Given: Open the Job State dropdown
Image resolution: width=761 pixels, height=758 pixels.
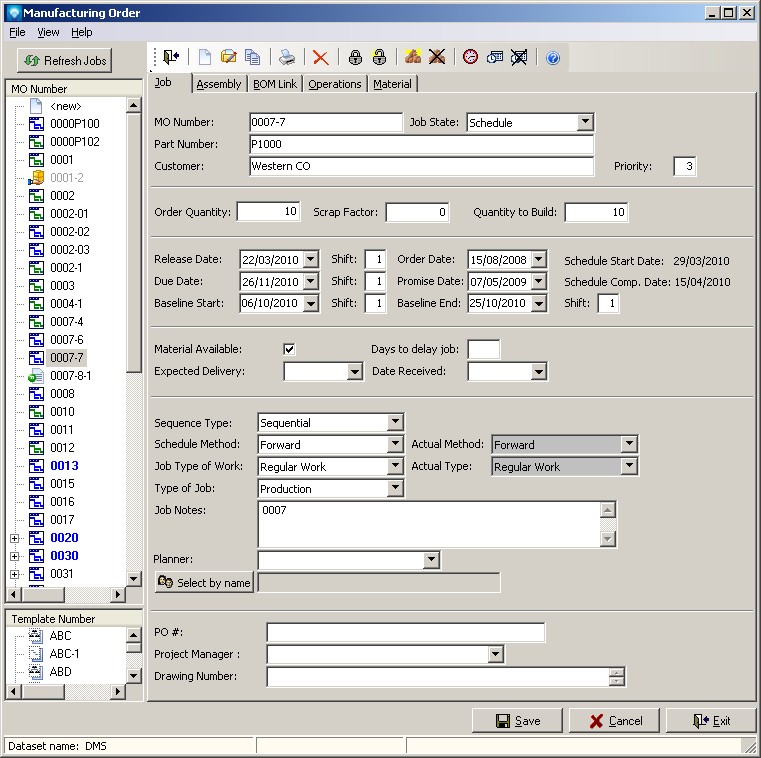Looking at the screenshot, I should pos(585,123).
